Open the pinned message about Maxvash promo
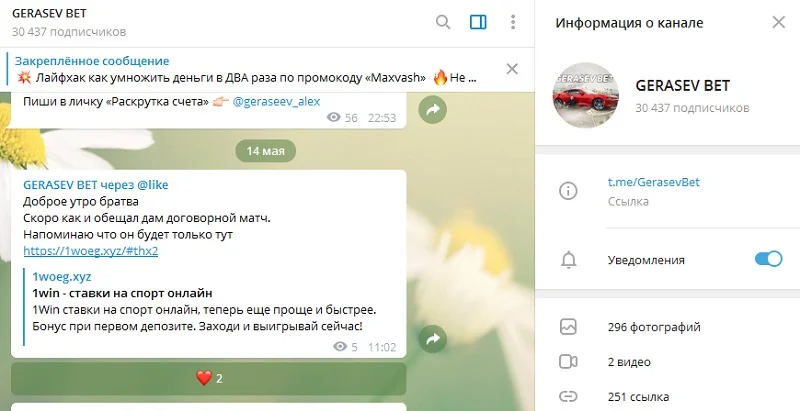This screenshot has width=800, height=411. (x=246, y=69)
